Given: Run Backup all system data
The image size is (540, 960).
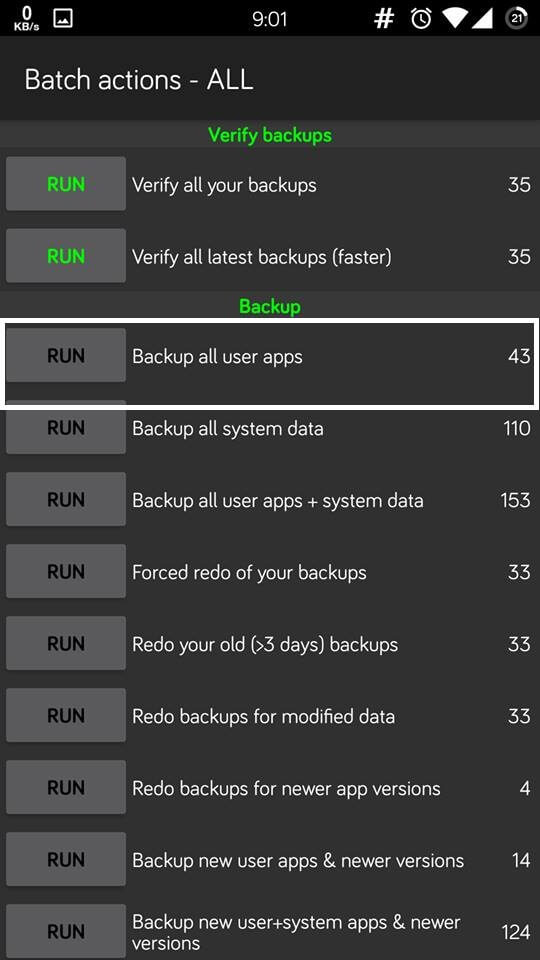Looking at the screenshot, I should coord(66,427).
